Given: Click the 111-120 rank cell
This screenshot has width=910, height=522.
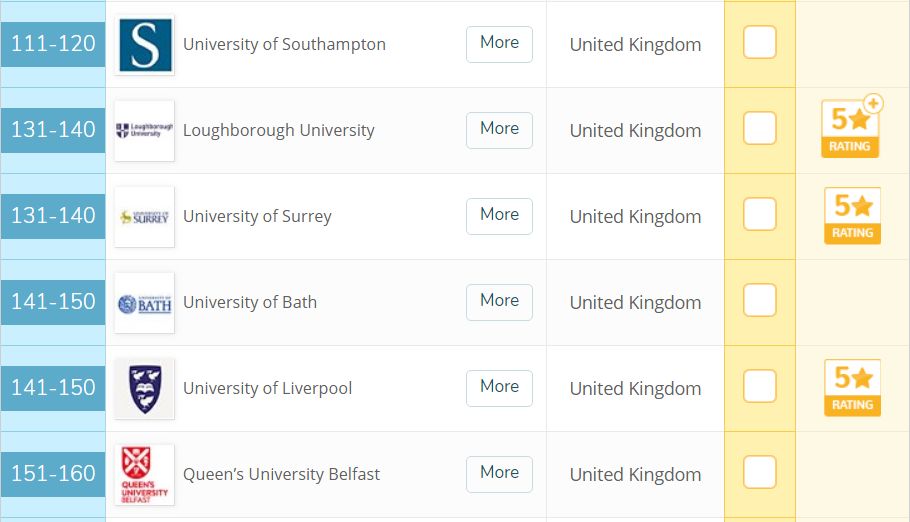Looking at the screenshot, I should click(x=53, y=44).
